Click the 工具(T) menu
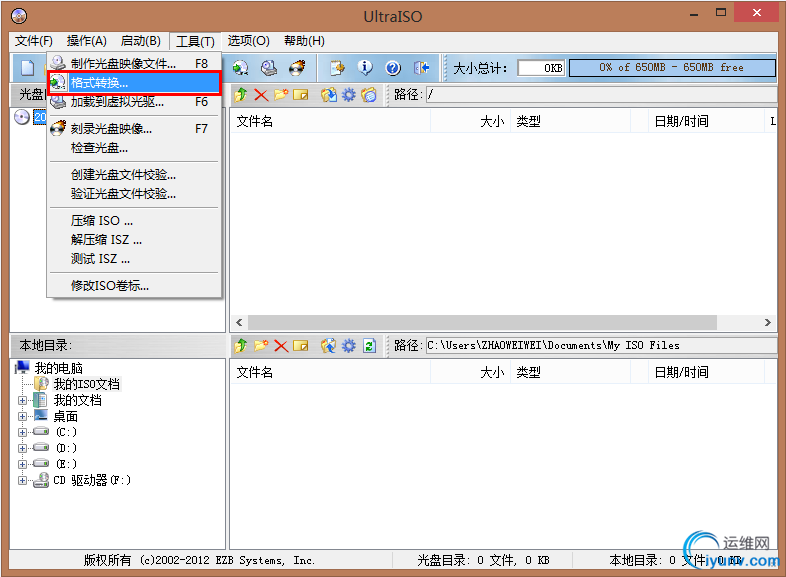 point(195,41)
